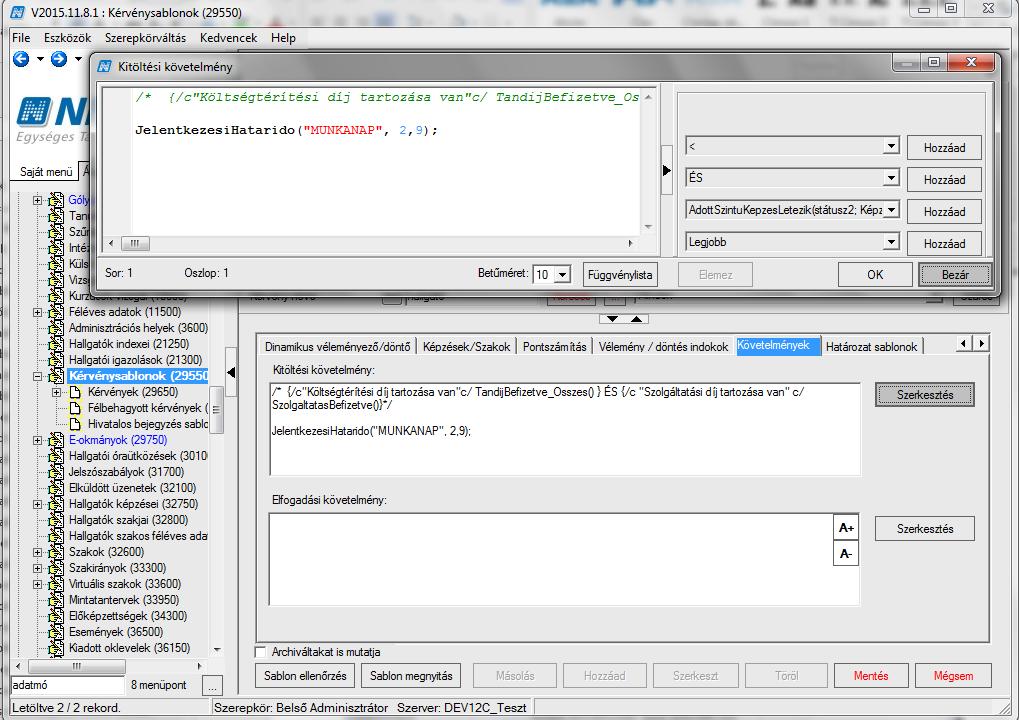This screenshot has width=1019, height=720.
Task: Click the Hallgatók indexei (21250) icon
Action: click(x=57, y=344)
